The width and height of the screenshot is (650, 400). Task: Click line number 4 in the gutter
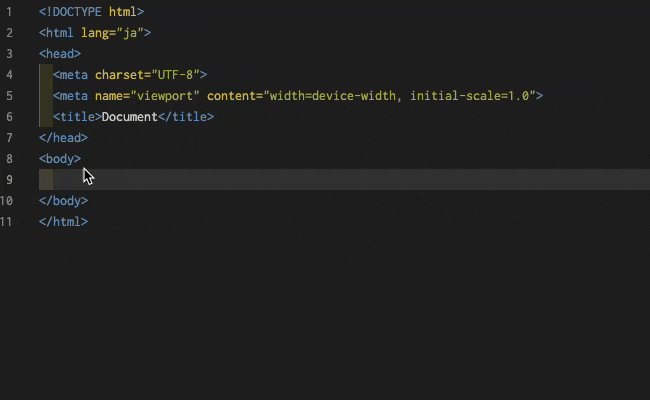(9, 75)
